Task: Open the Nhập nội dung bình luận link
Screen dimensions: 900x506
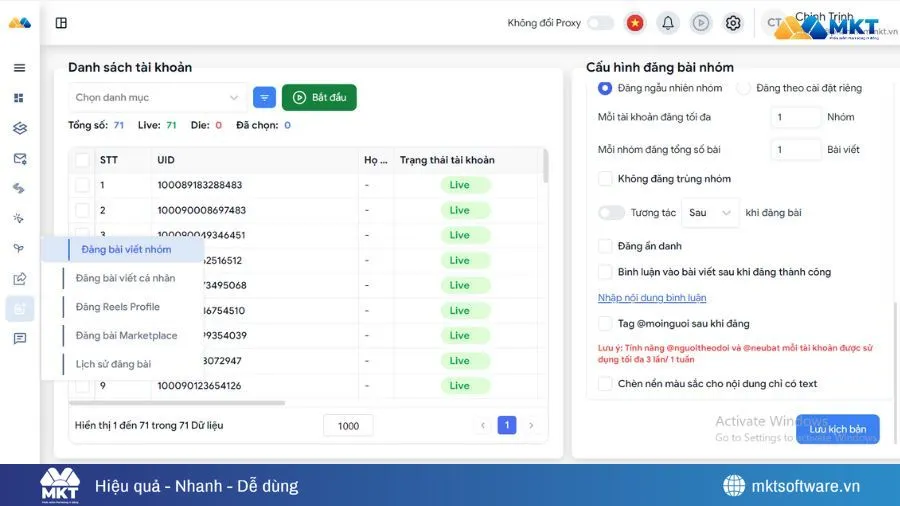Action: pos(652,298)
